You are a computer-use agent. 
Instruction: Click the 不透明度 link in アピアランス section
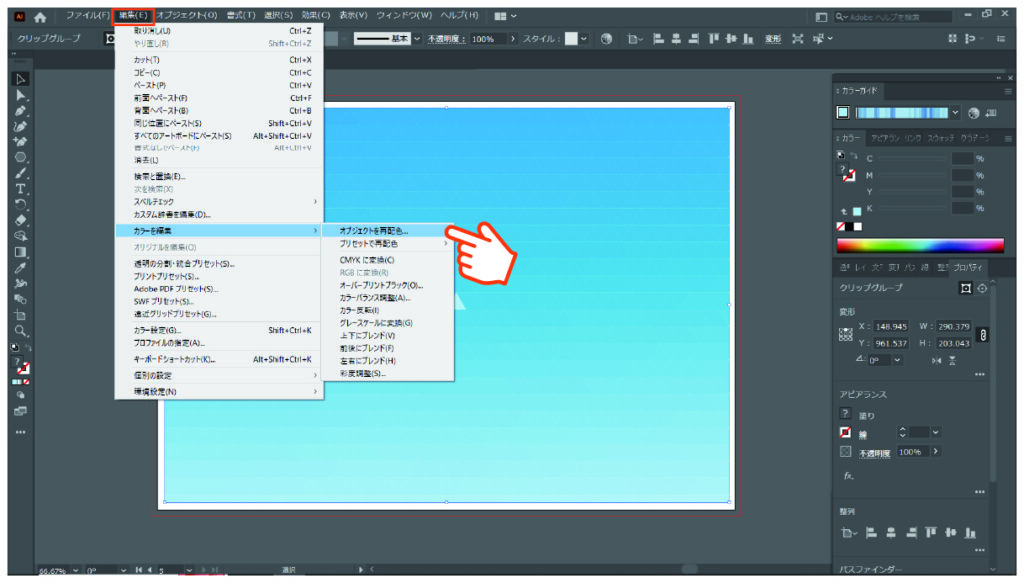[874, 452]
